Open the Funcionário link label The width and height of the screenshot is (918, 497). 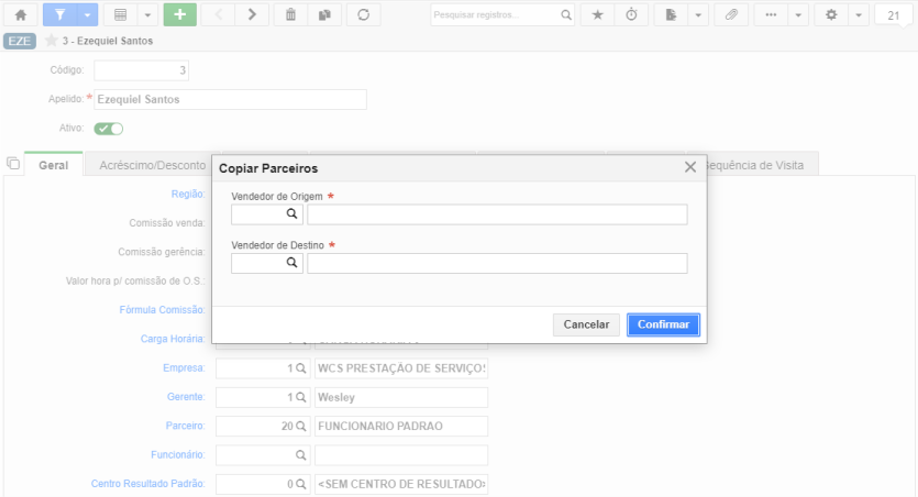pyautogui.click(x=178, y=454)
